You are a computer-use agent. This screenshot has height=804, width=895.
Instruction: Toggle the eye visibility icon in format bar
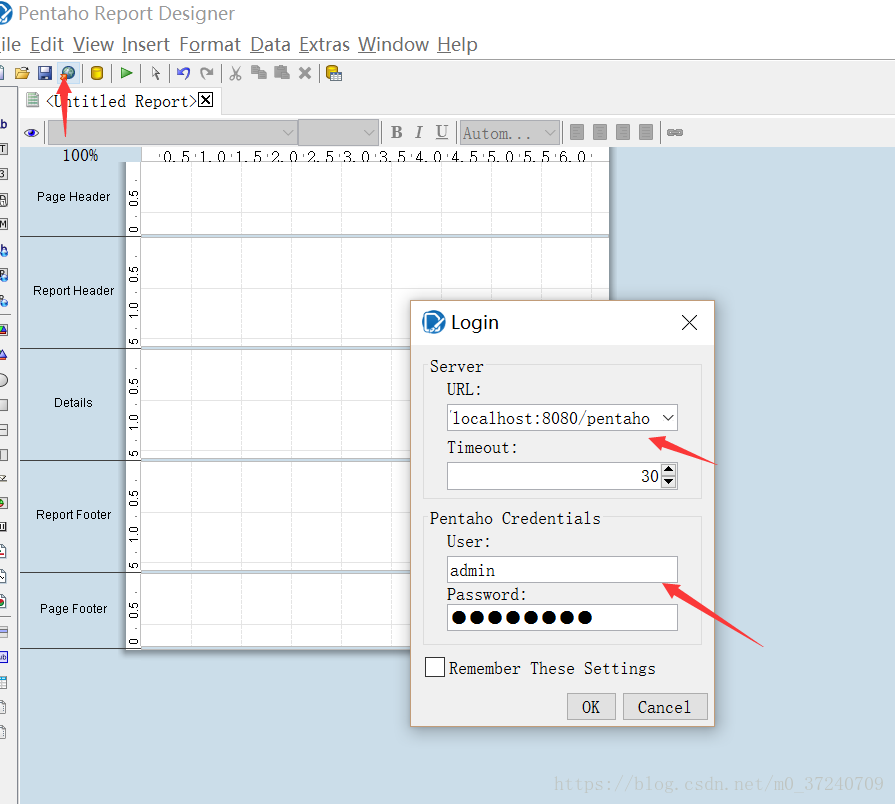coord(31,133)
